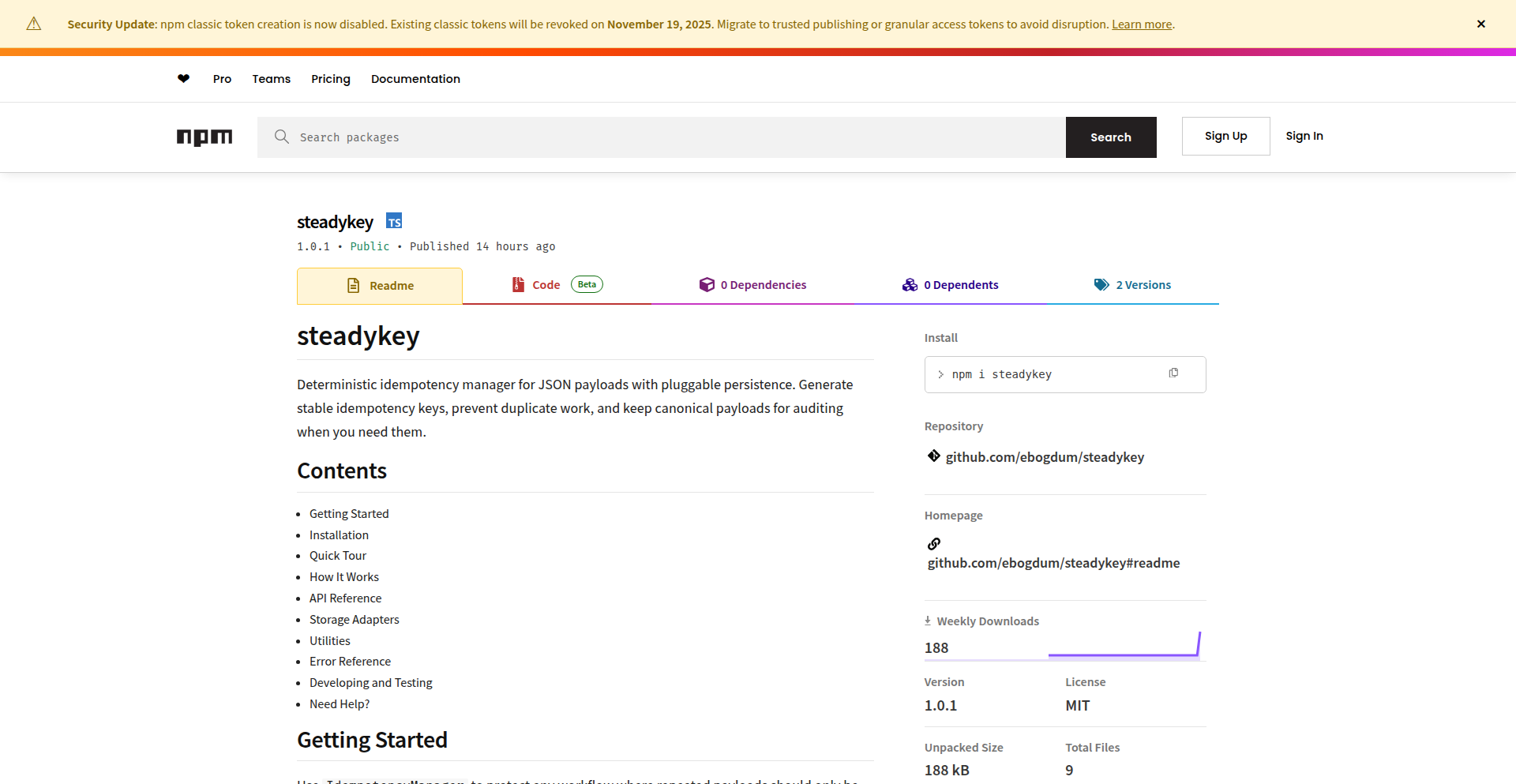The image size is (1516, 784).
Task: Copy the npm install command
Action: [1173, 373]
